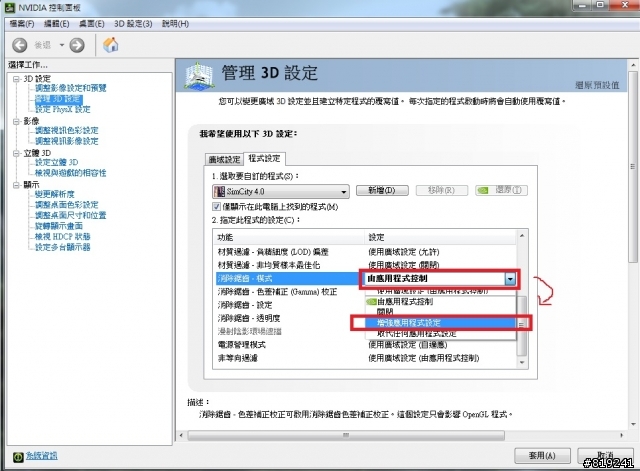
Task: Open the 檔案(F) menu
Action: (22, 24)
